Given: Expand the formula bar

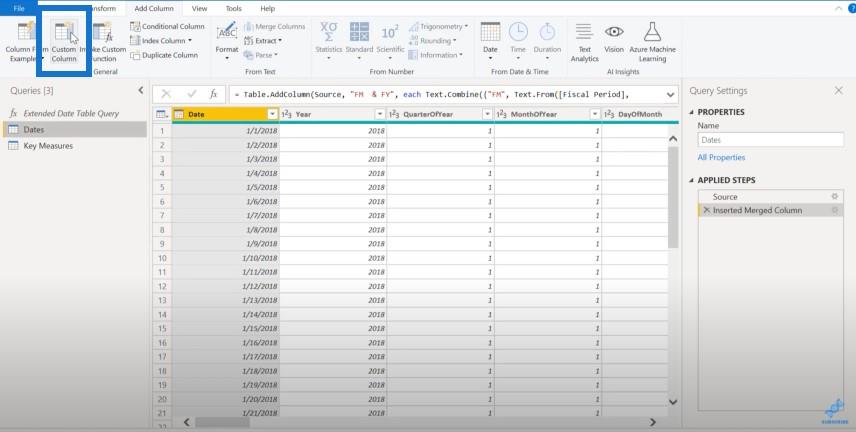Looking at the screenshot, I should coord(670,94).
